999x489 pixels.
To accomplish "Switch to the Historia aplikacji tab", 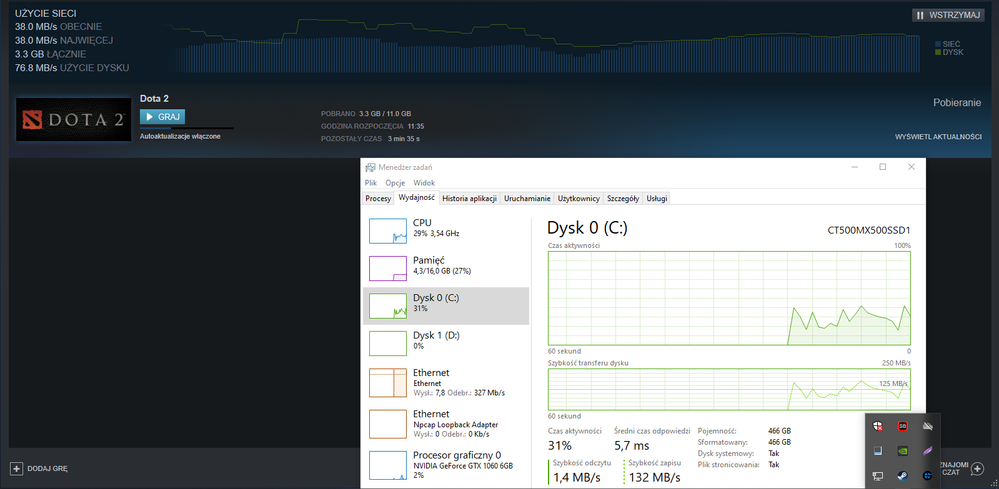I will 469,199.
